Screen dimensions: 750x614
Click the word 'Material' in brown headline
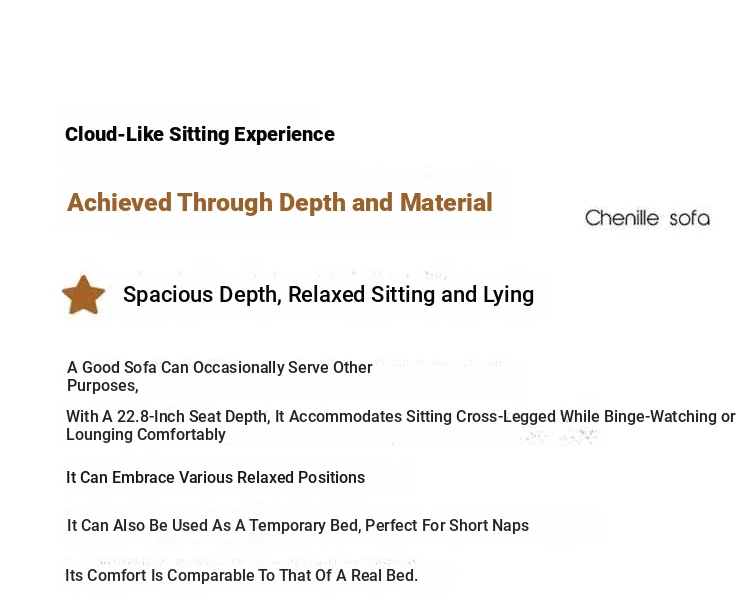coord(446,202)
